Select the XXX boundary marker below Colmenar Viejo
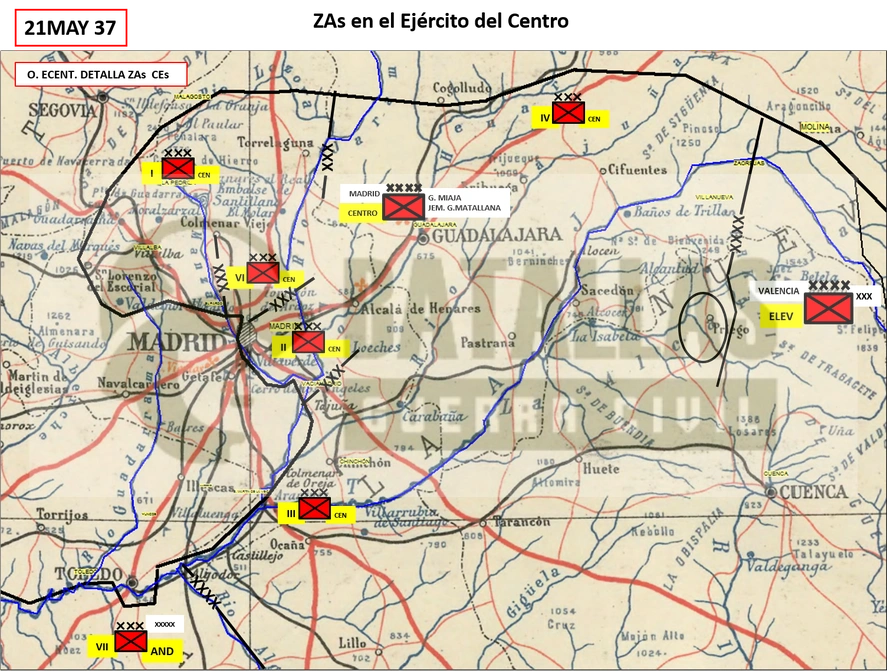 (220, 277)
